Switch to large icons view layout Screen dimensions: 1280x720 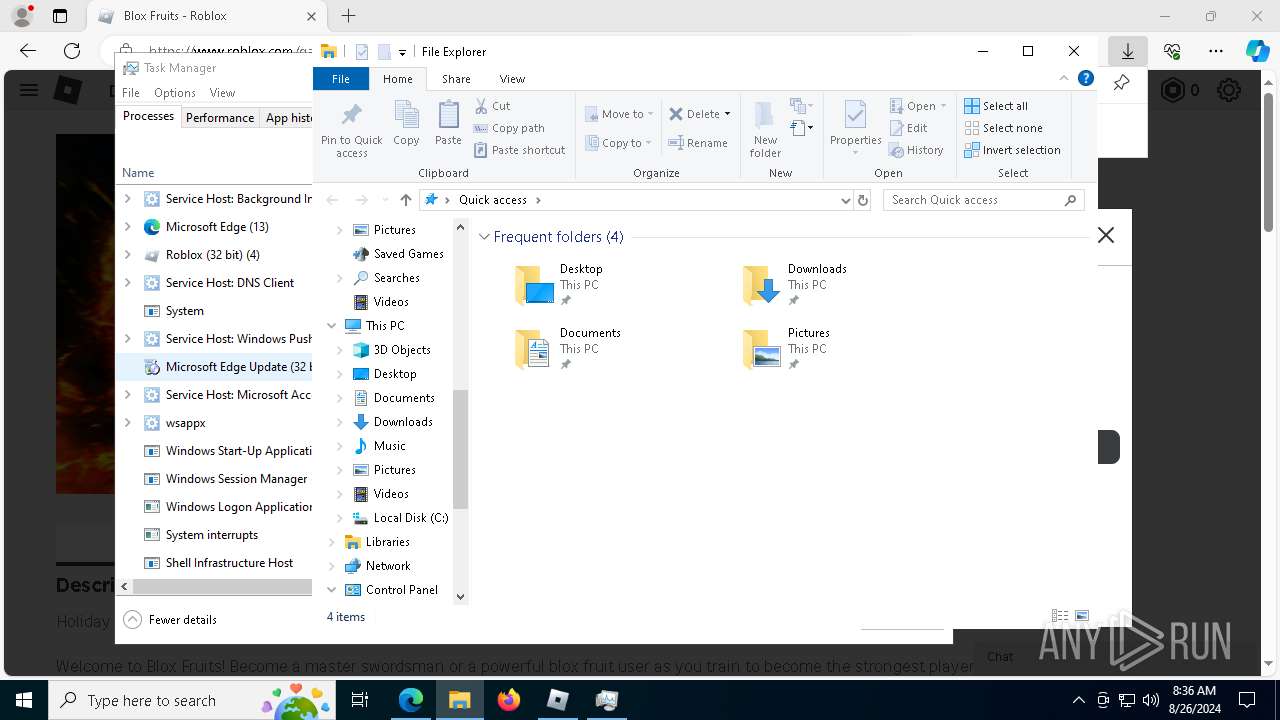tap(1082, 616)
